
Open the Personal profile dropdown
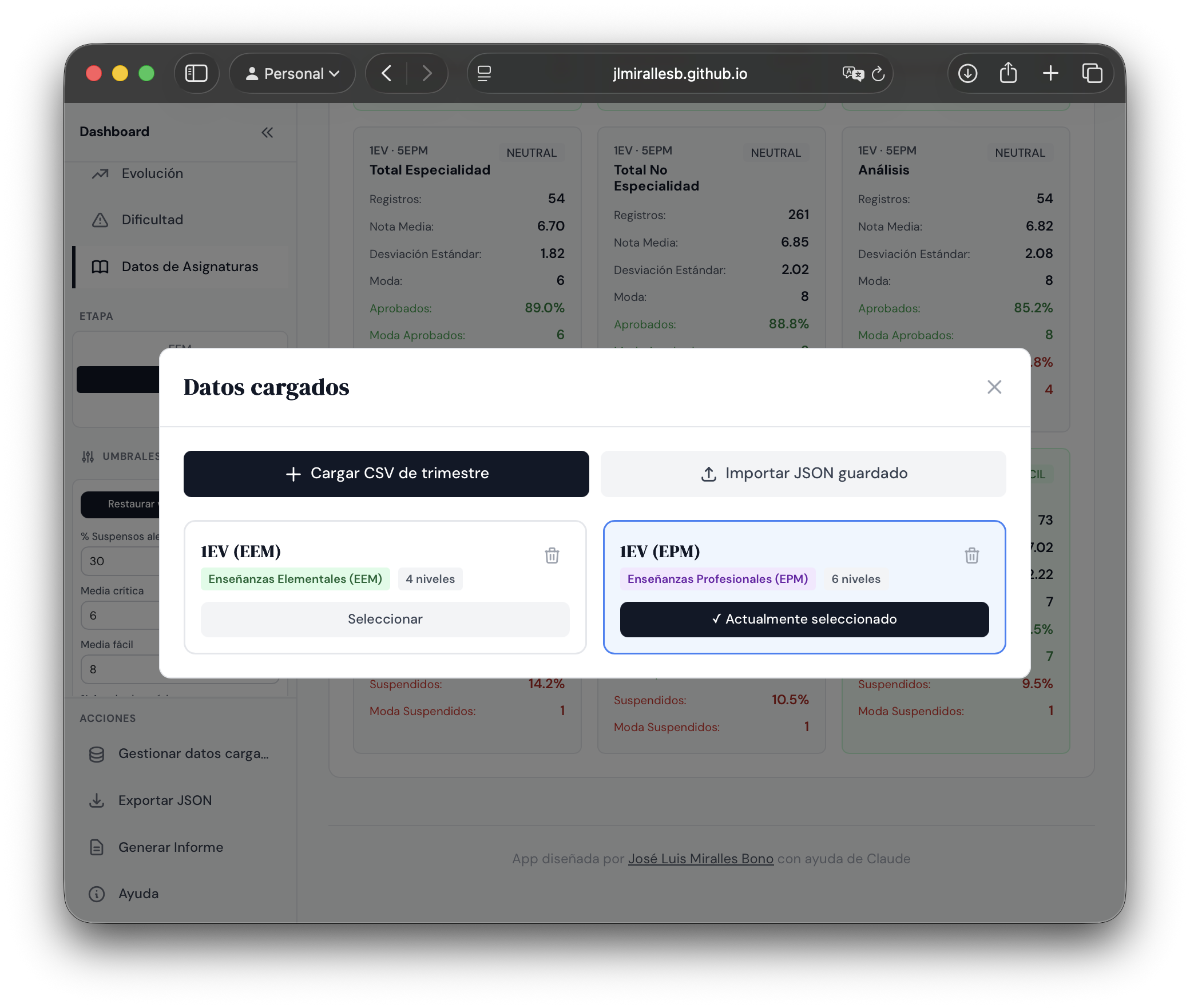pos(292,73)
